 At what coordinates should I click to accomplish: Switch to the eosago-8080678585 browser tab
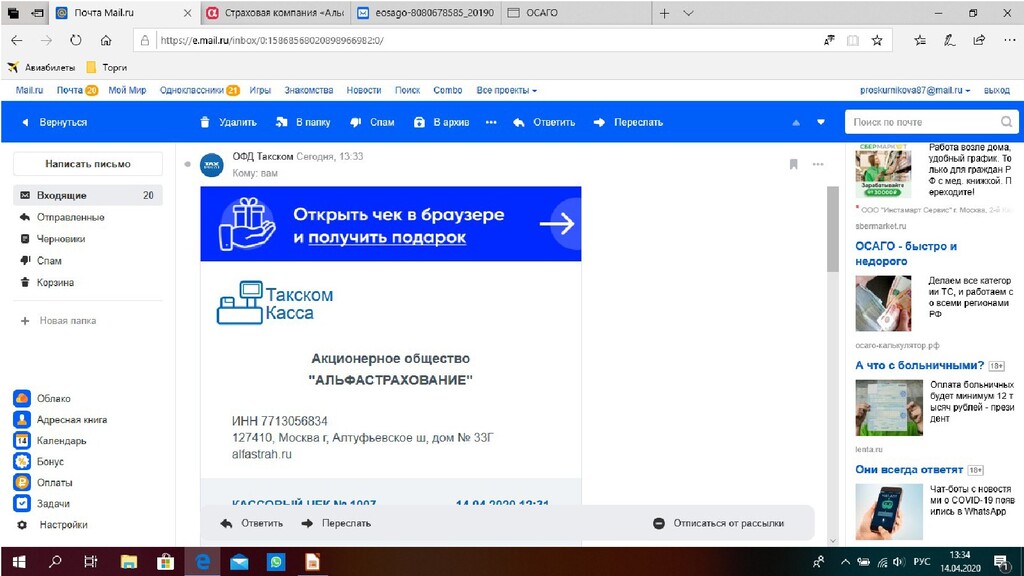coord(426,13)
